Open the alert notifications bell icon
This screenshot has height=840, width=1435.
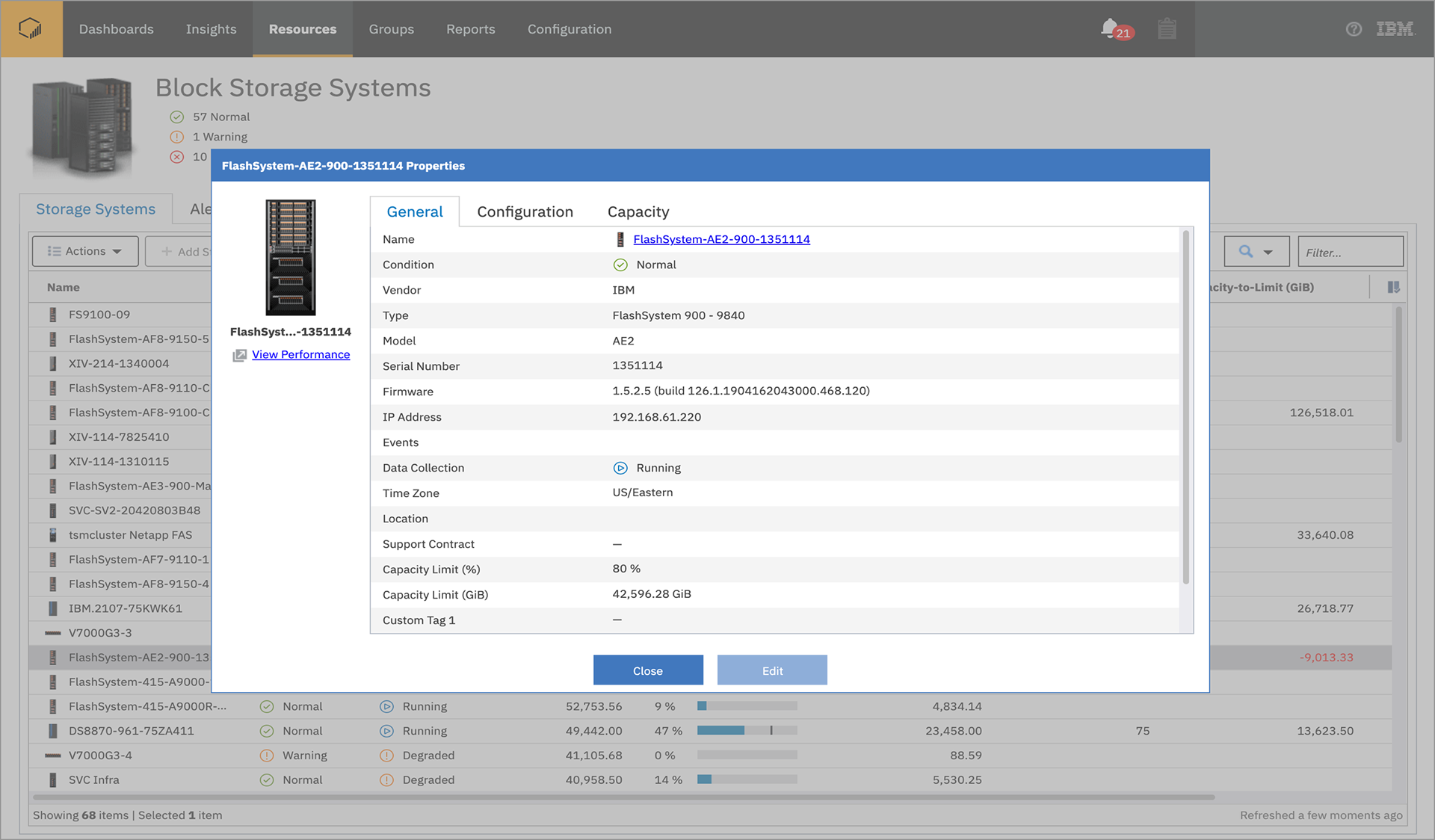point(1111,28)
